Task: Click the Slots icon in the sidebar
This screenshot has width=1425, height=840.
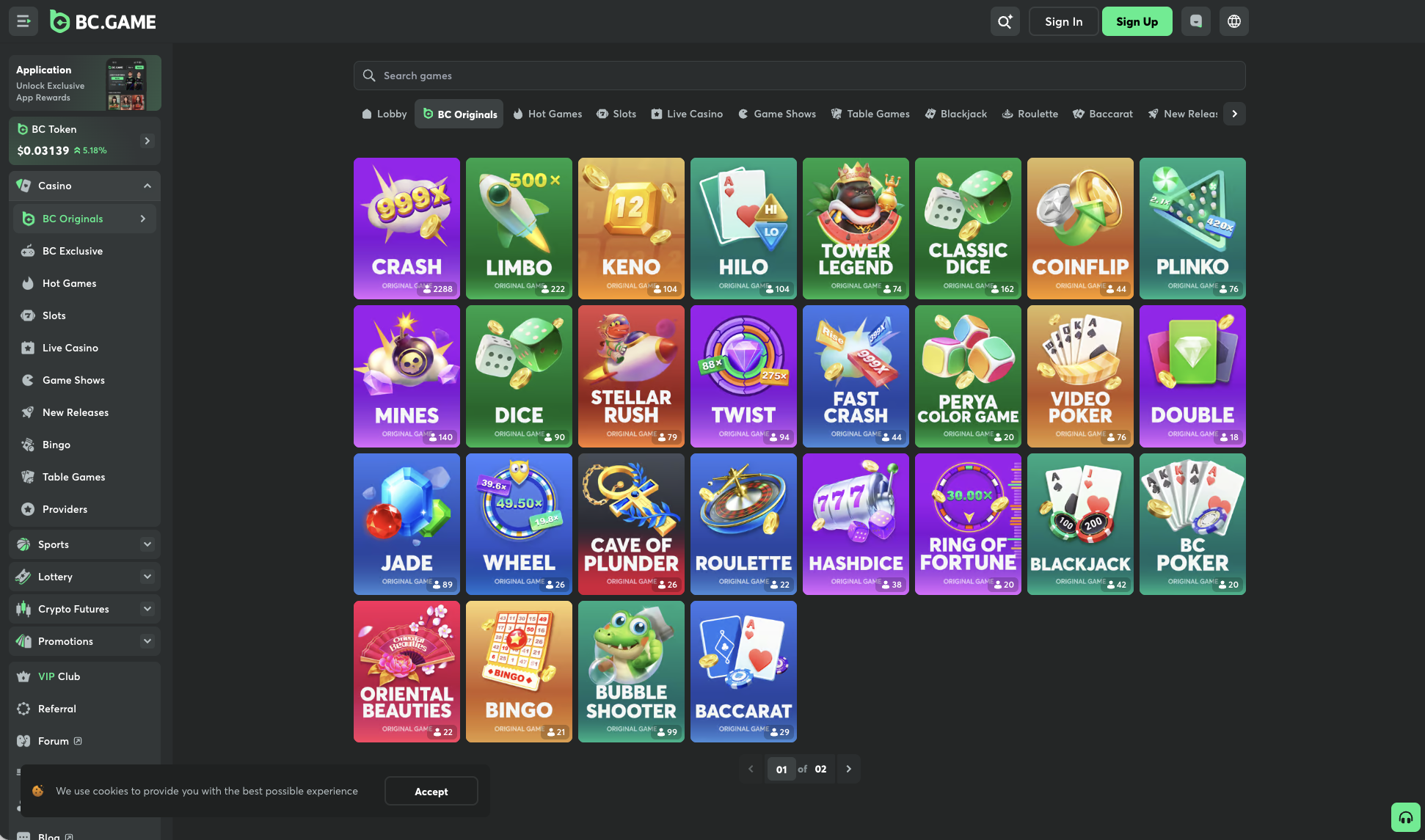Action: coord(28,315)
